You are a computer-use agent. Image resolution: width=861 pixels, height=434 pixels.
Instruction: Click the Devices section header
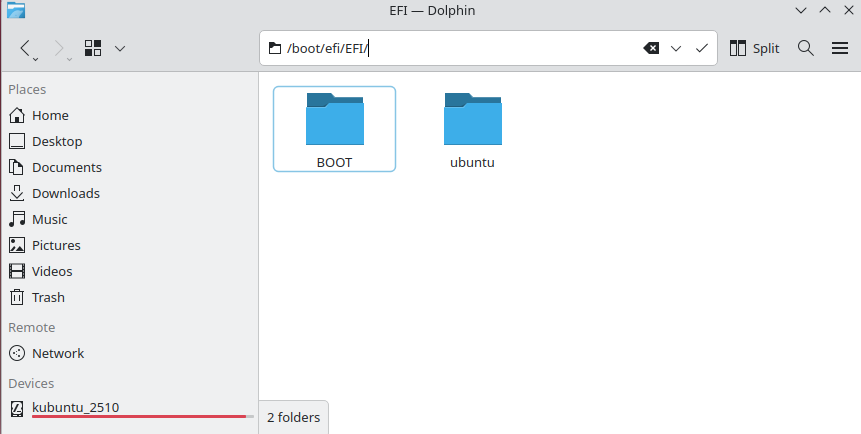click(31, 383)
